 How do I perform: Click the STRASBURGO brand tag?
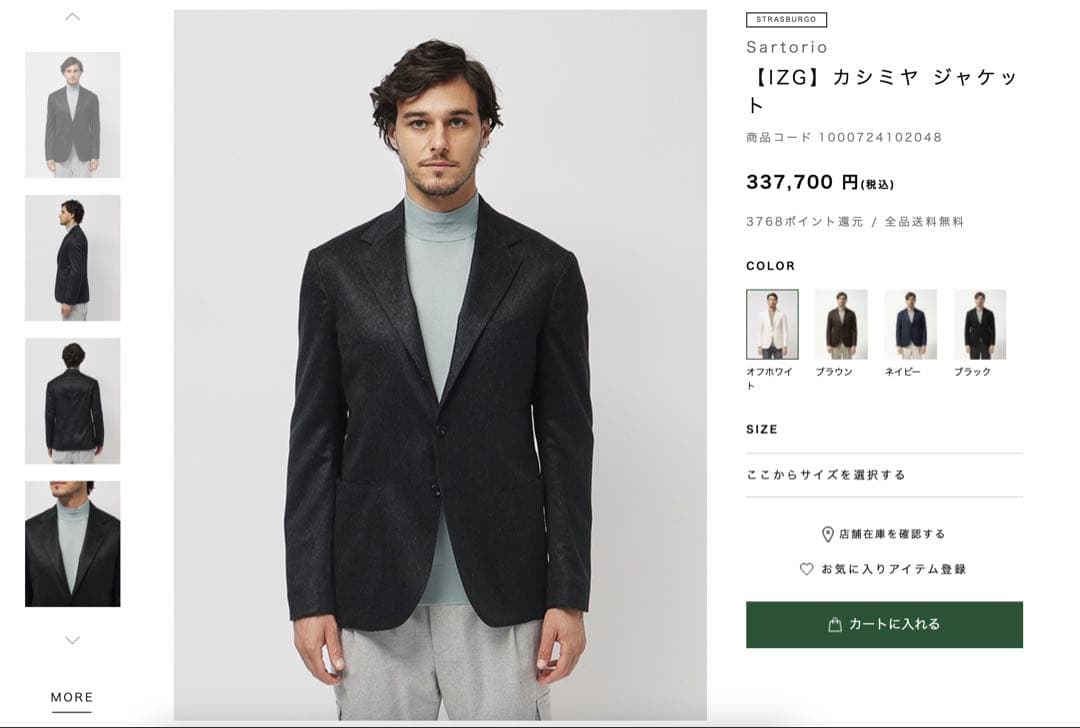[x=786, y=19]
